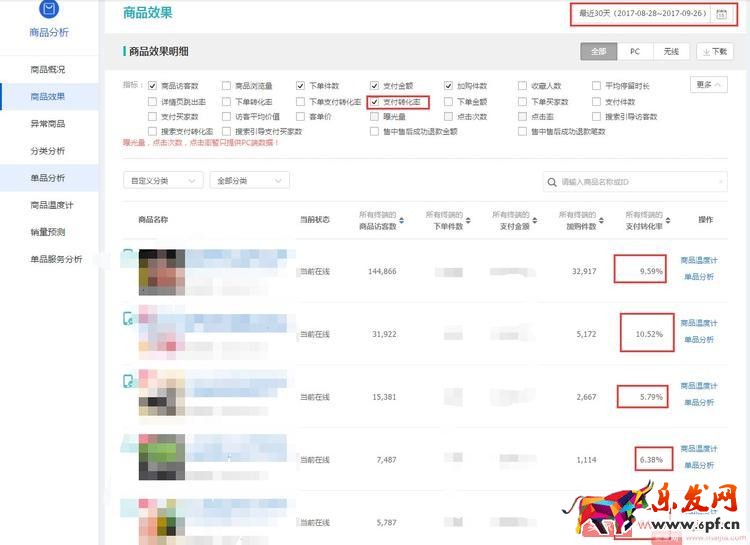Select the 客单价 checkbox
The height and width of the screenshot is (545, 750).
[x=300, y=116]
